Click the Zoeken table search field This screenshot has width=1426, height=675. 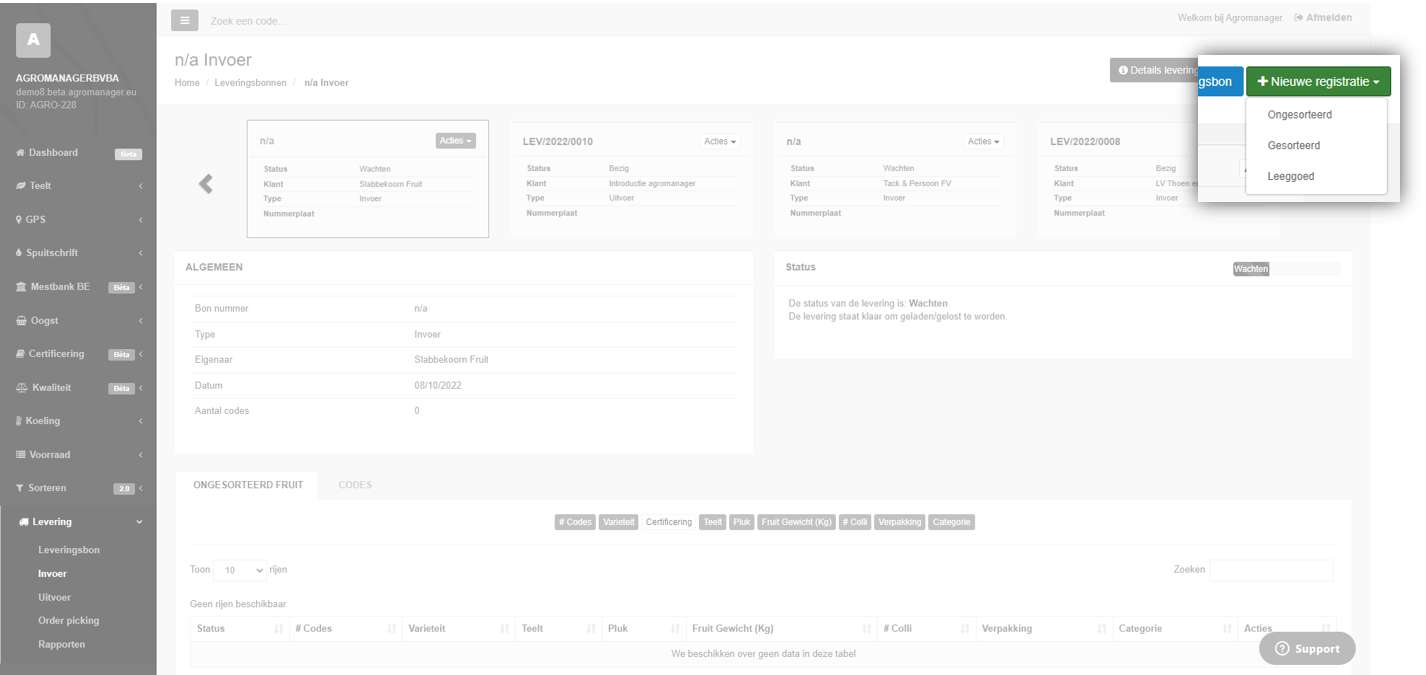1270,570
